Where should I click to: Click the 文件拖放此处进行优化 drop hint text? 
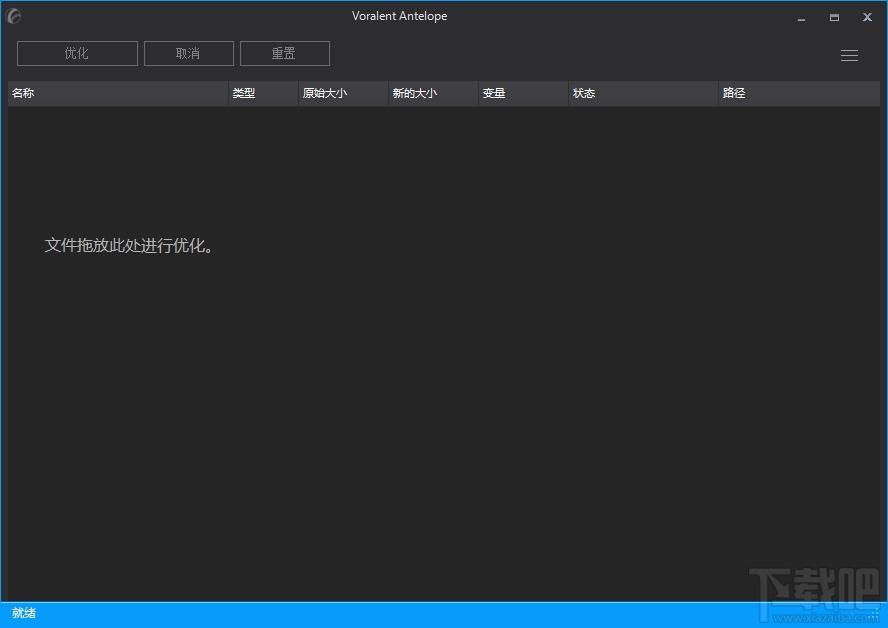click(129, 245)
